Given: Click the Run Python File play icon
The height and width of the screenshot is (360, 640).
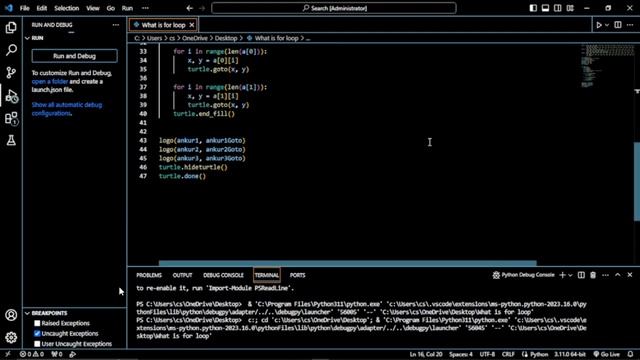Looking at the screenshot, I should tap(599, 25).
